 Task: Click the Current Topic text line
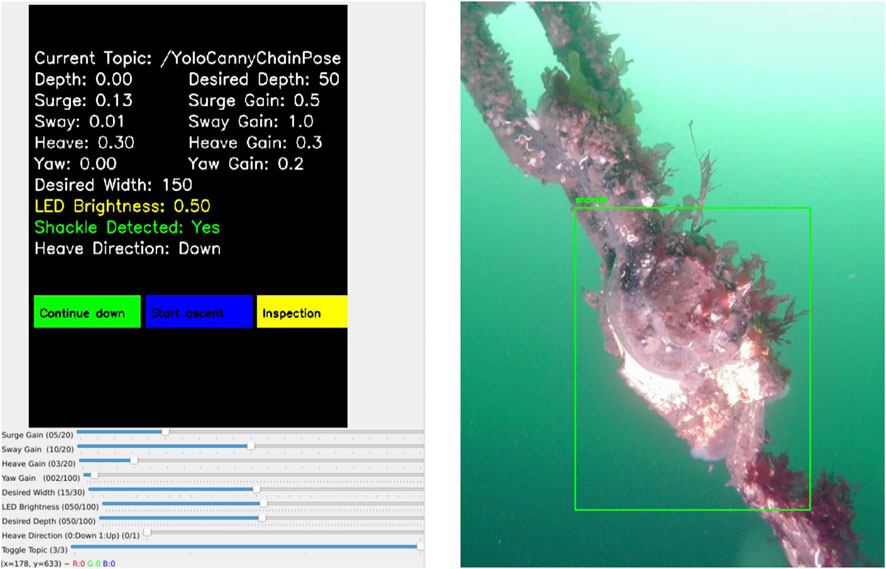coord(187,58)
